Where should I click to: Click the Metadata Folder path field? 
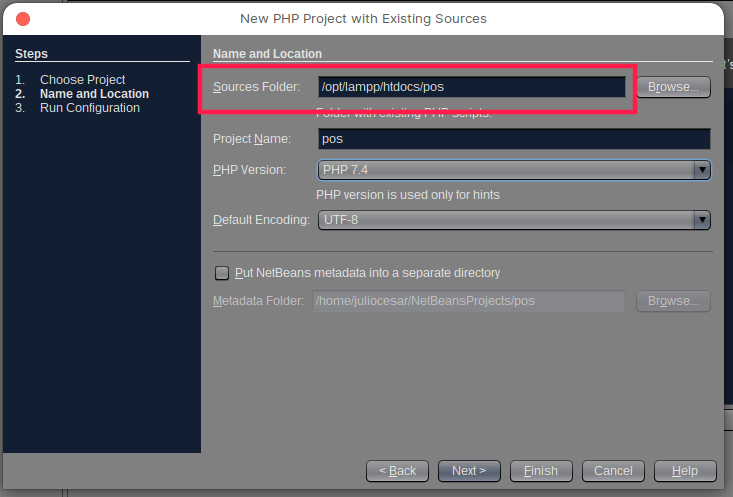coord(469,301)
